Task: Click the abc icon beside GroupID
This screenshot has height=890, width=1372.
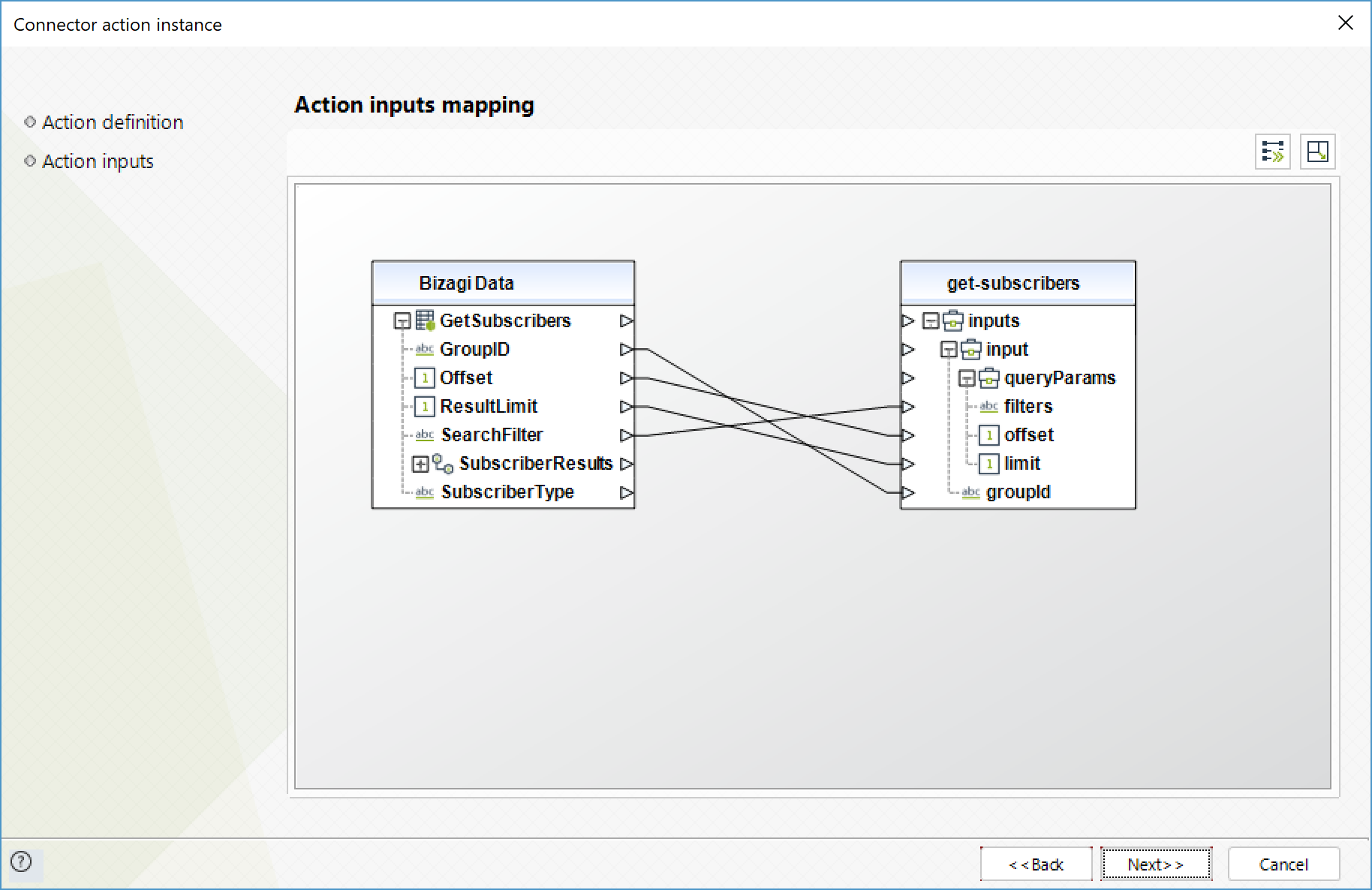Action: (x=425, y=349)
